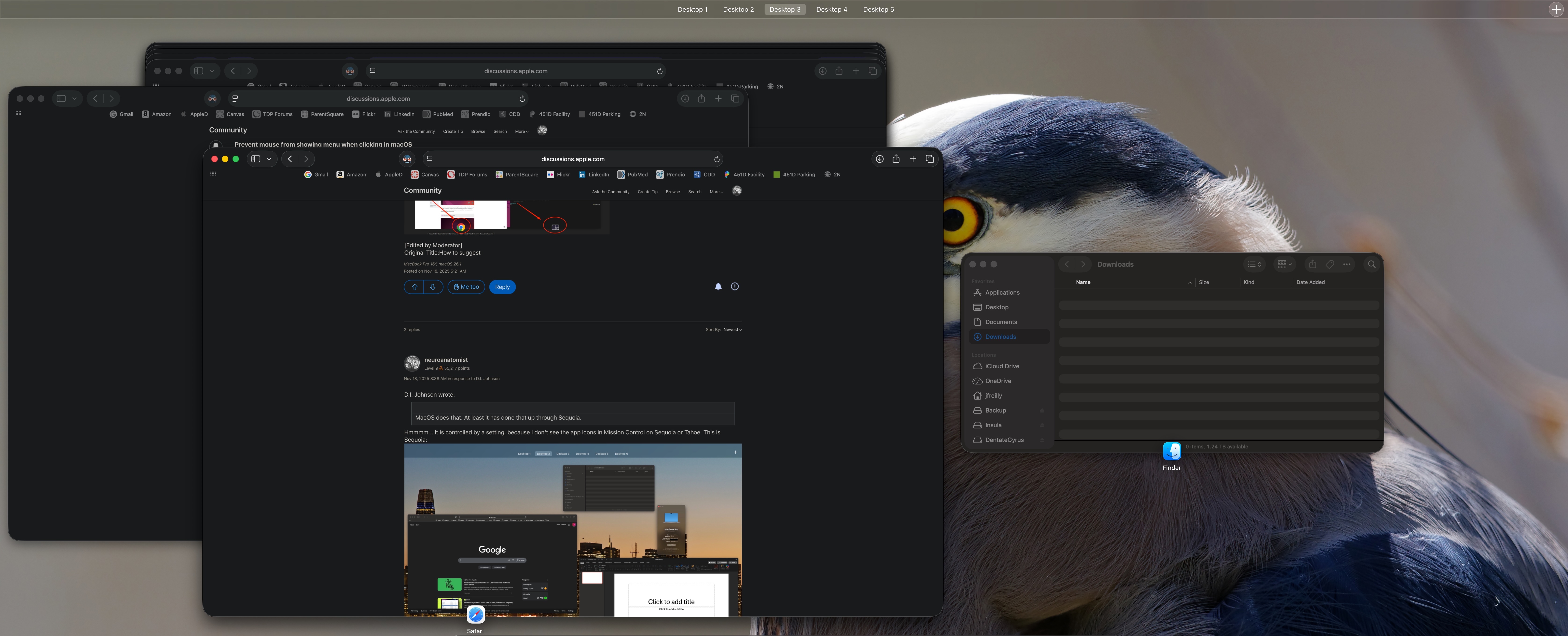Click the report post exclamation icon
This screenshot has height=636, width=1568.
(x=735, y=287)
